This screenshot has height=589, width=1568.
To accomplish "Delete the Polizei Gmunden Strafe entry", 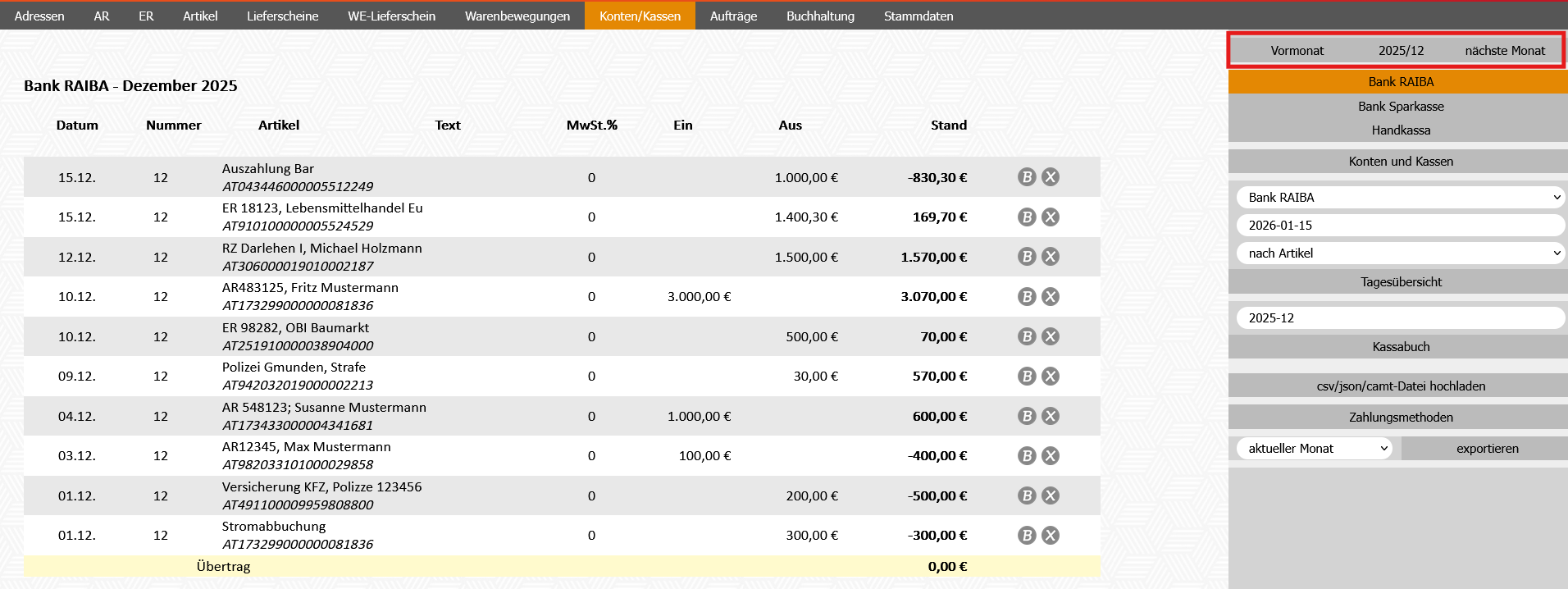I will (x=1051, y=377).
